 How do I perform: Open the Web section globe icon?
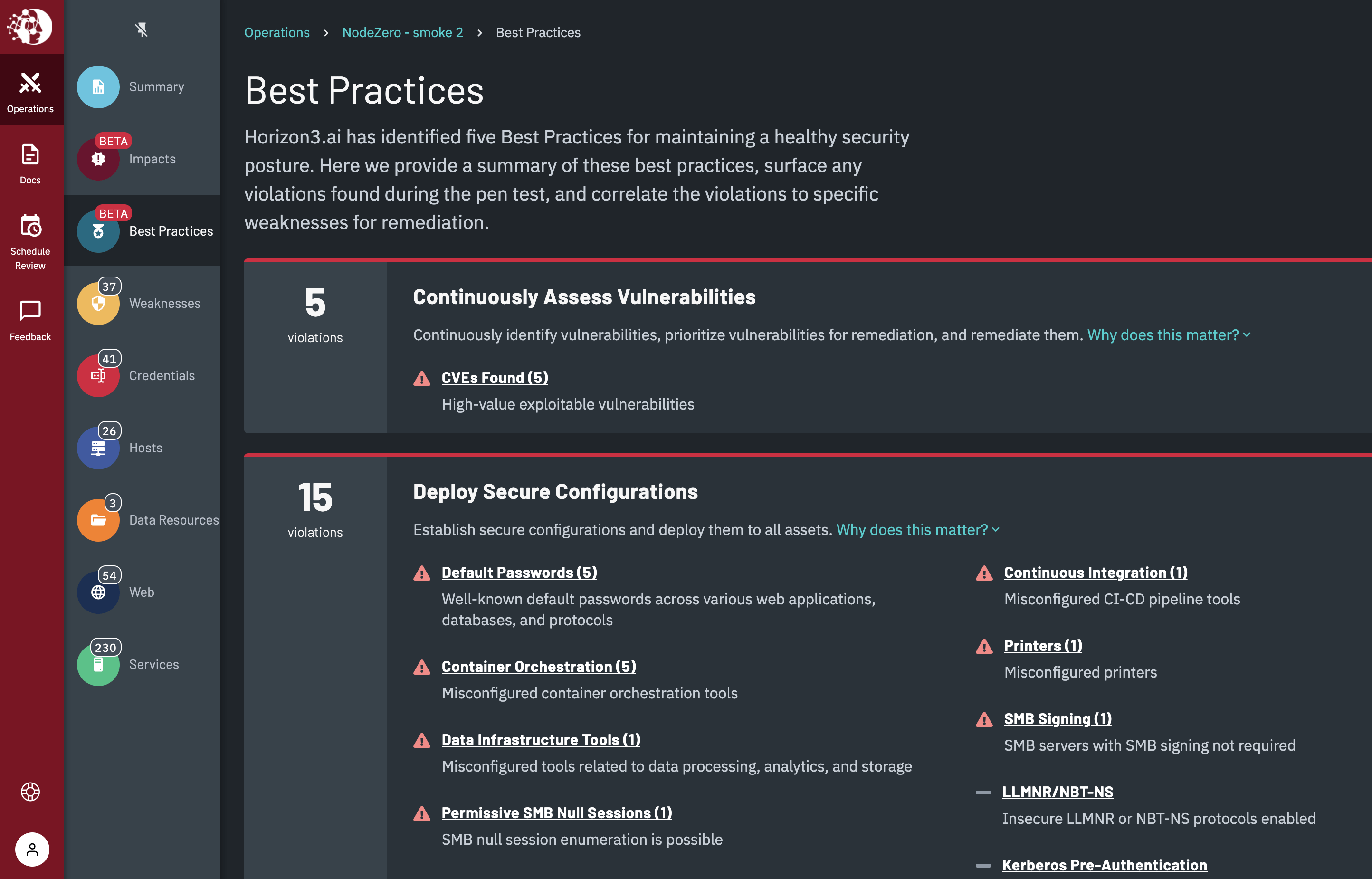98,592
